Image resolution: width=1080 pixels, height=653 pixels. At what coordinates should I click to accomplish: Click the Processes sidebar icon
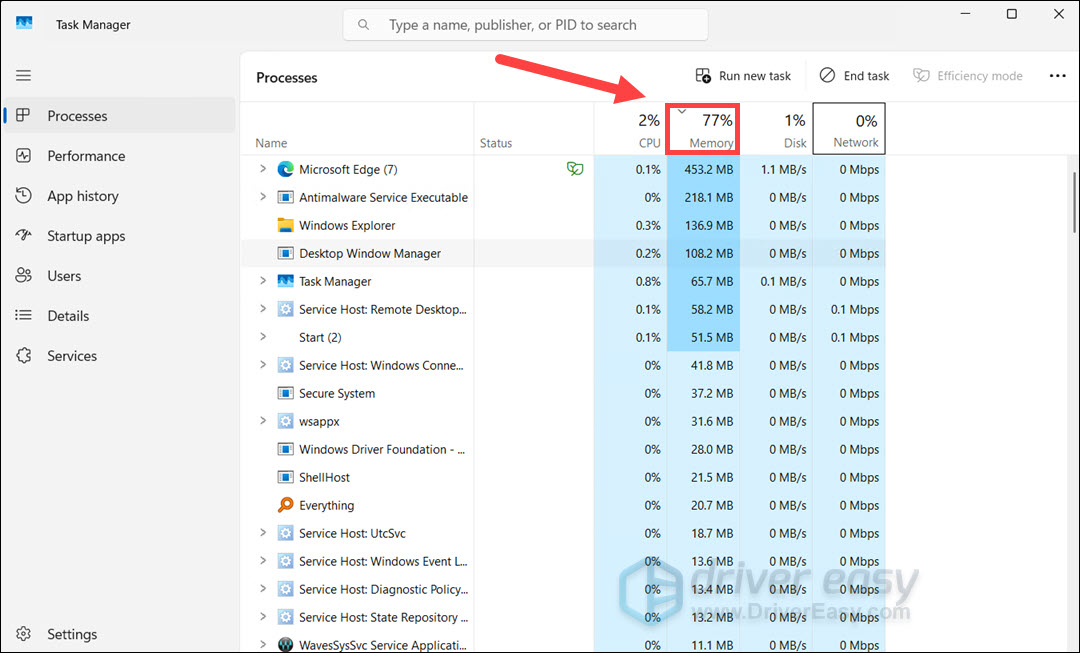[x=23, y=115]
